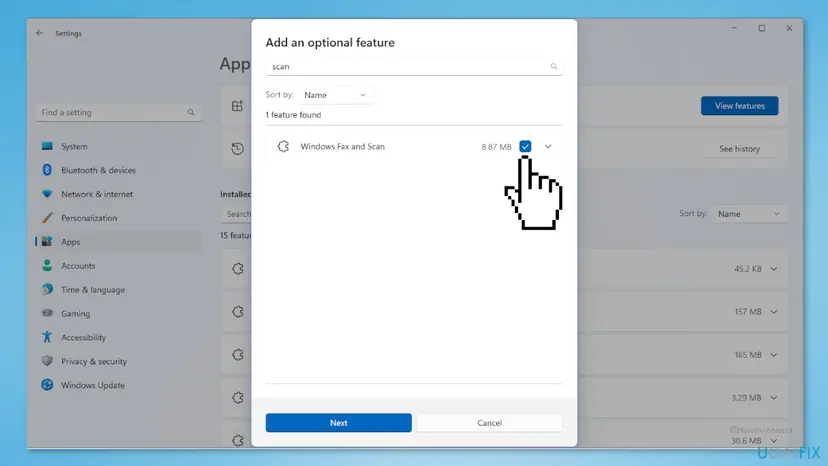Expand the 165 MB installed feature row
828x466 pixels.
click(x=774, y=355)
